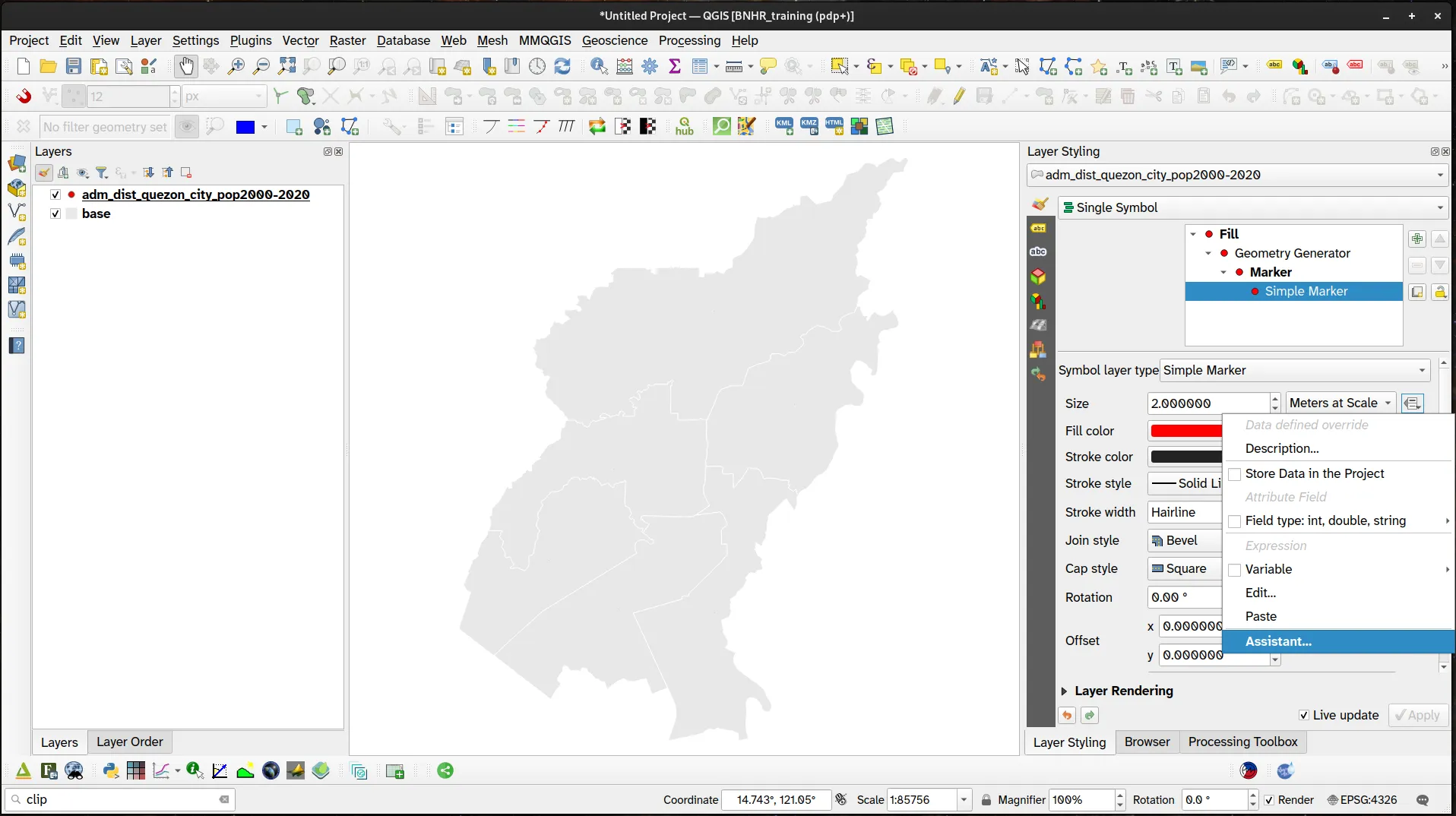Switch to the Processing Toolbox tab
Image resolution: width=1456 pixels, height=816 pixels.
(x=1242, y=742)
